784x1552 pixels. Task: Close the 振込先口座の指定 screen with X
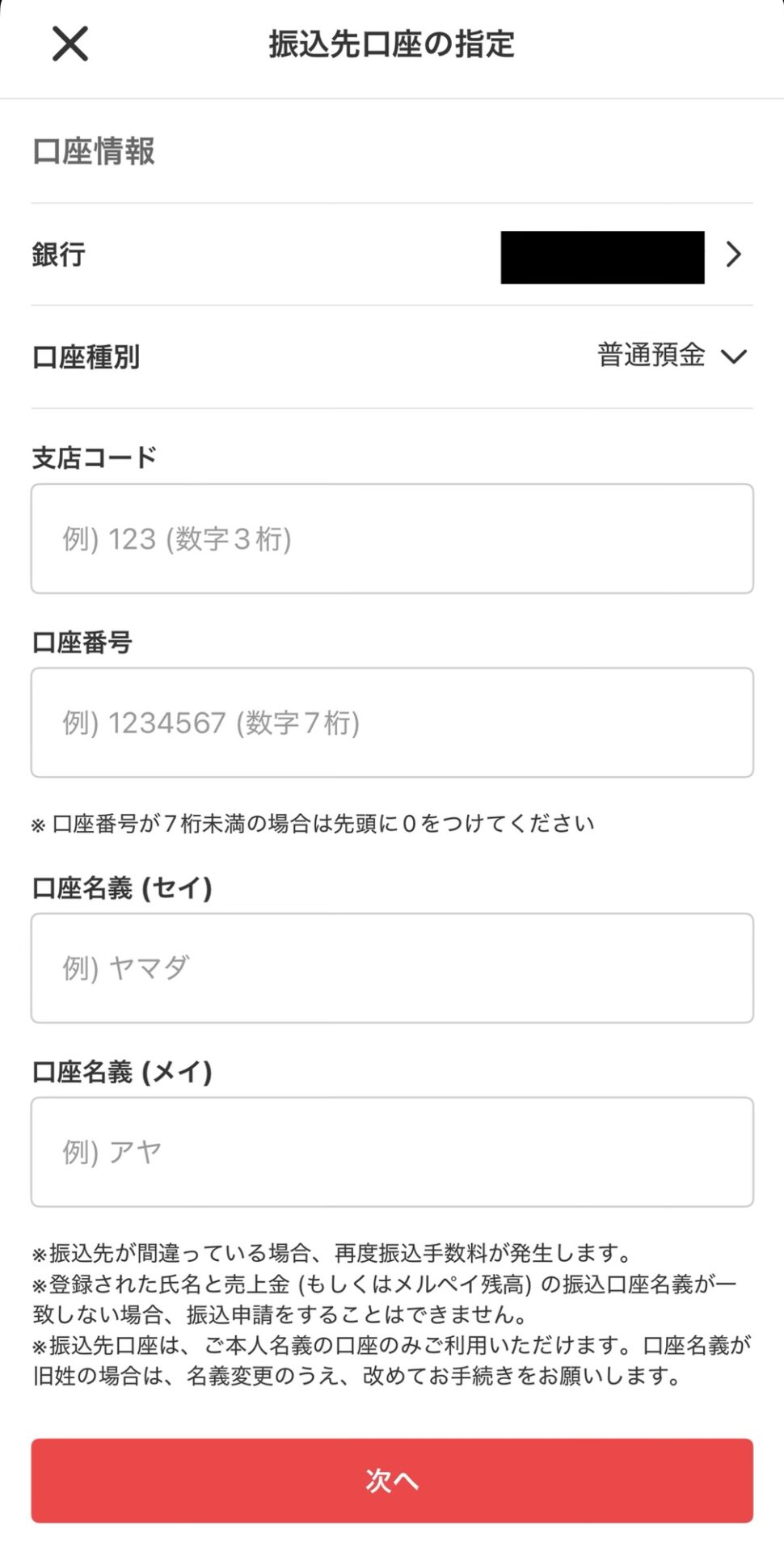pyautogui.click(x=70, y=44)
